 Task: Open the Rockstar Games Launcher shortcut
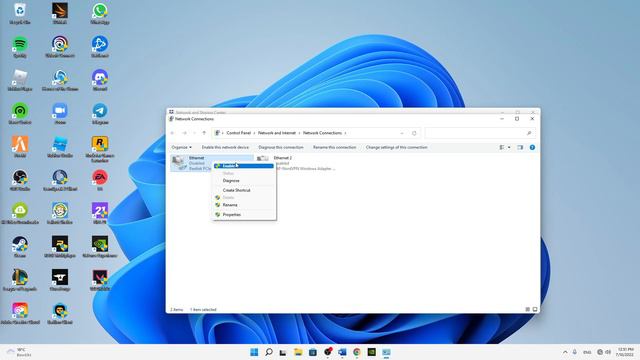pos(100,149)
